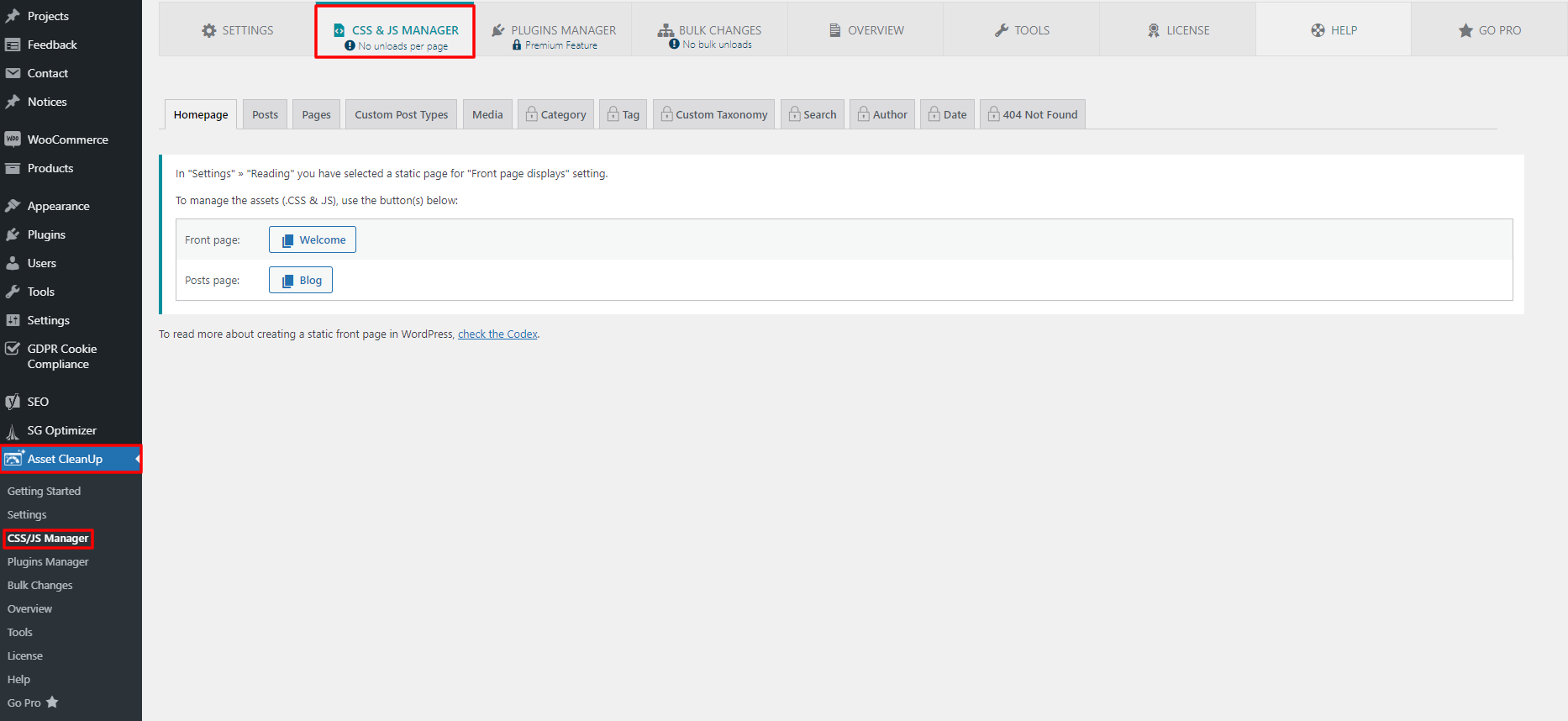Click the sidebar Settings sliders icon

[x=13, y=320]
